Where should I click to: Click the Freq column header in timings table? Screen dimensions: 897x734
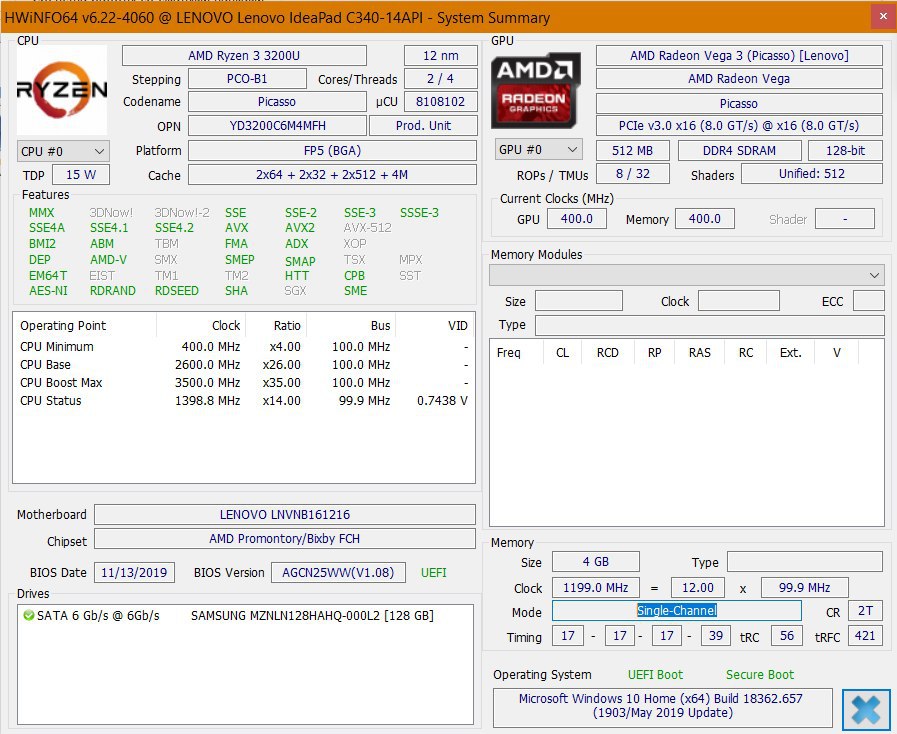[516, 352]
